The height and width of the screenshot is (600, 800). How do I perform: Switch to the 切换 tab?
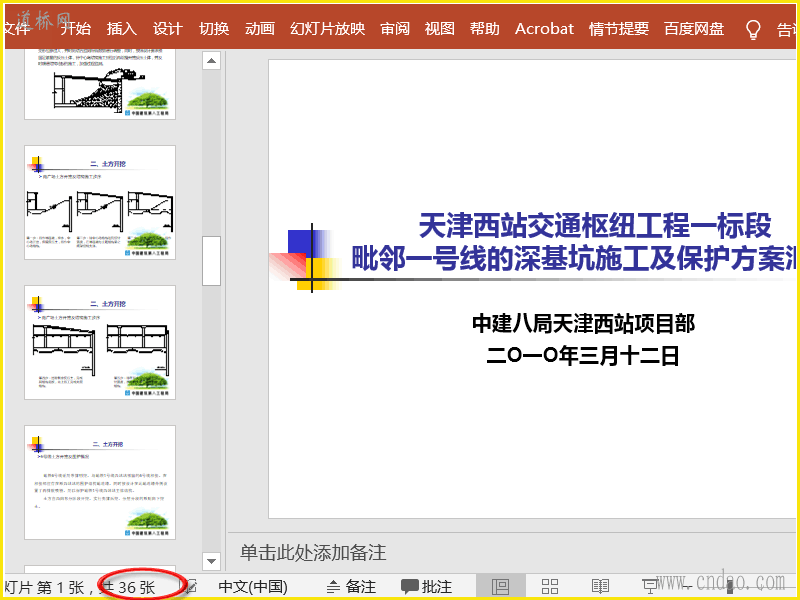coord(214,29)
